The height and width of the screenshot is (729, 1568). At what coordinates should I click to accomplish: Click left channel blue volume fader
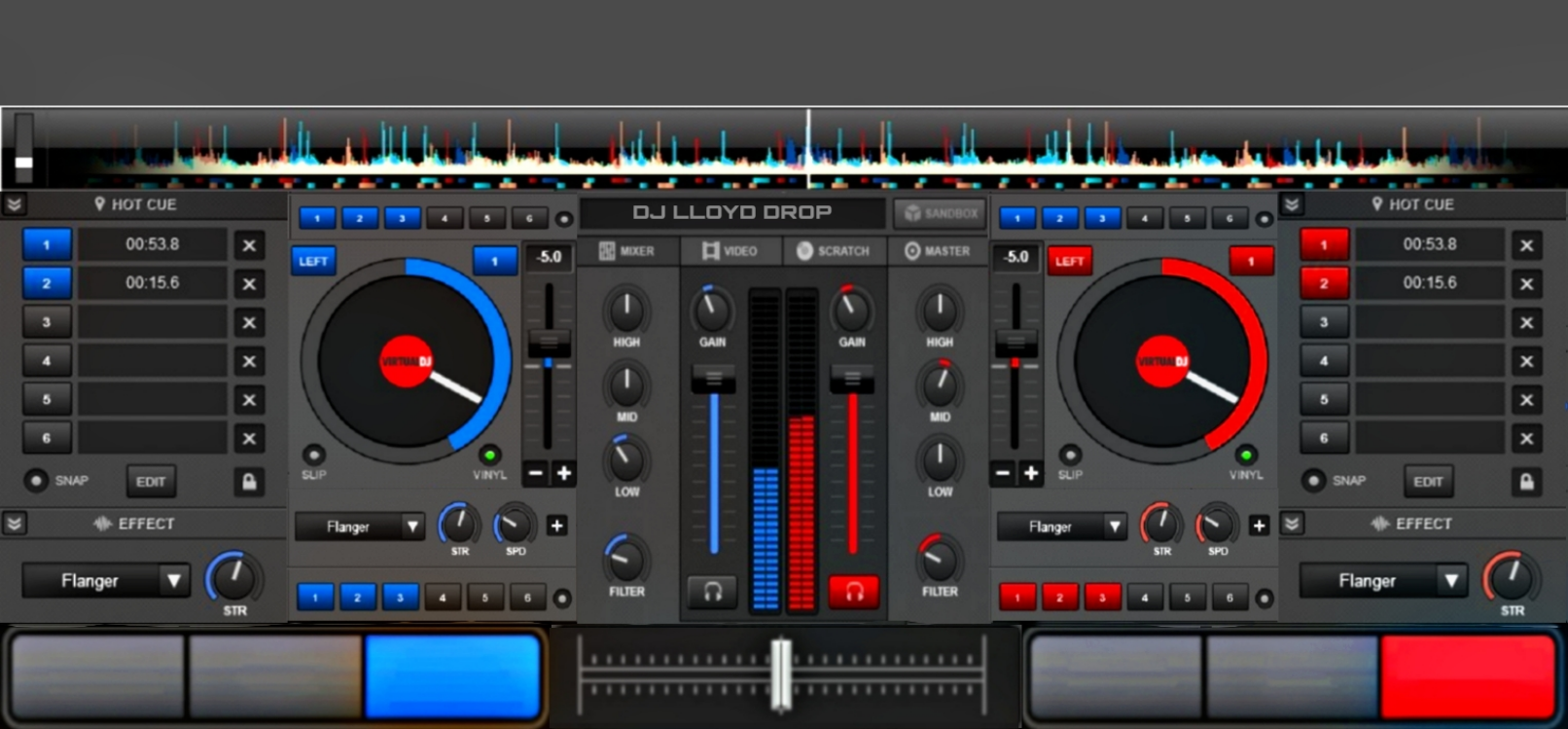[x=713, y=379]
